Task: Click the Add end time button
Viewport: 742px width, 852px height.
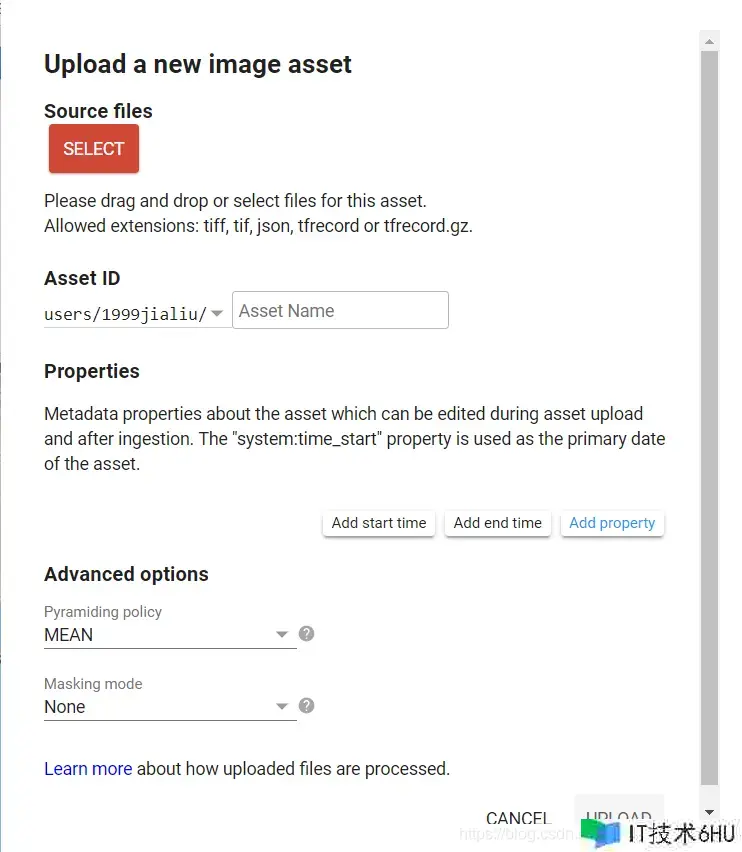Action: pos(497,523)
